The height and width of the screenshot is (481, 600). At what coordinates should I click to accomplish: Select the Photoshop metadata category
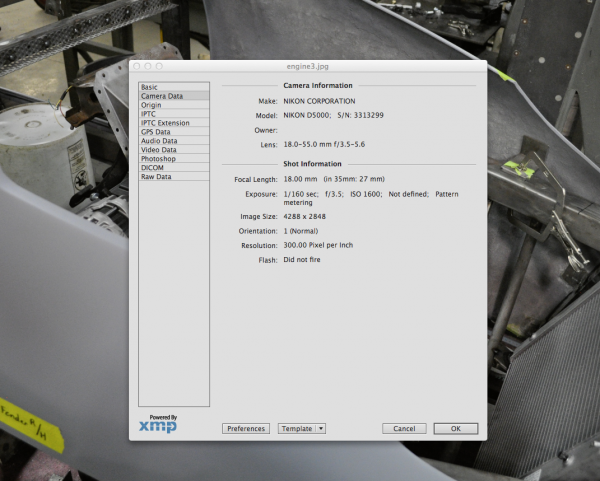click(158, 159)
